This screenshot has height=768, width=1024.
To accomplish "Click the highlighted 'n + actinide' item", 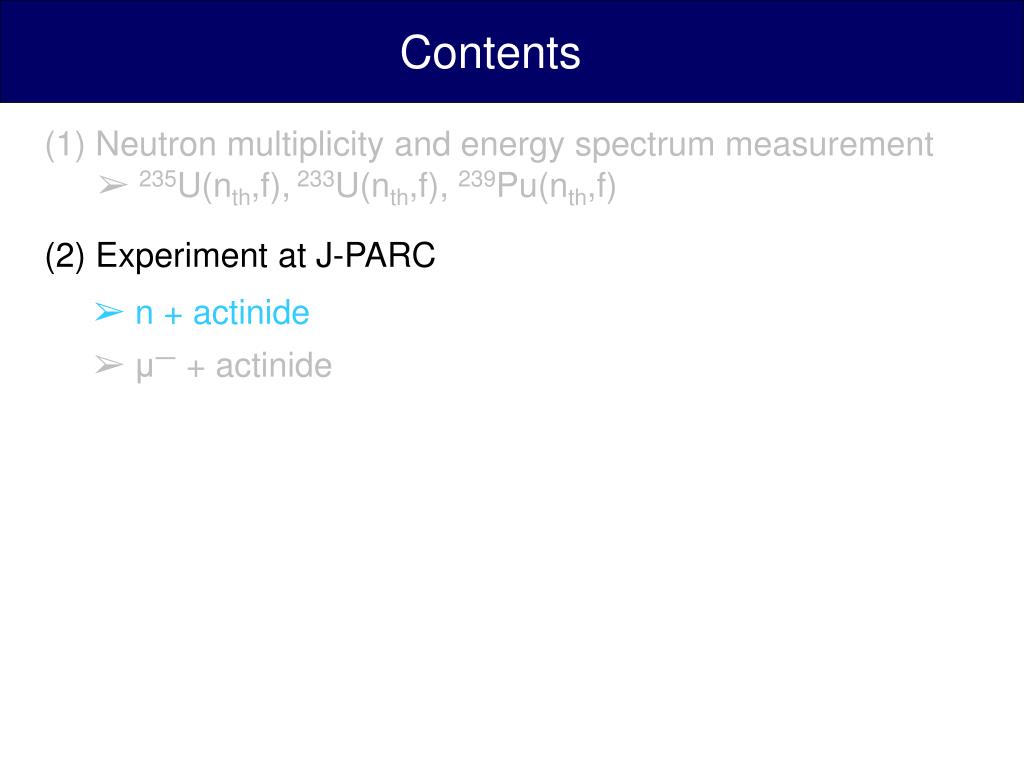I will pyautogui.click(x=222, y=312).
